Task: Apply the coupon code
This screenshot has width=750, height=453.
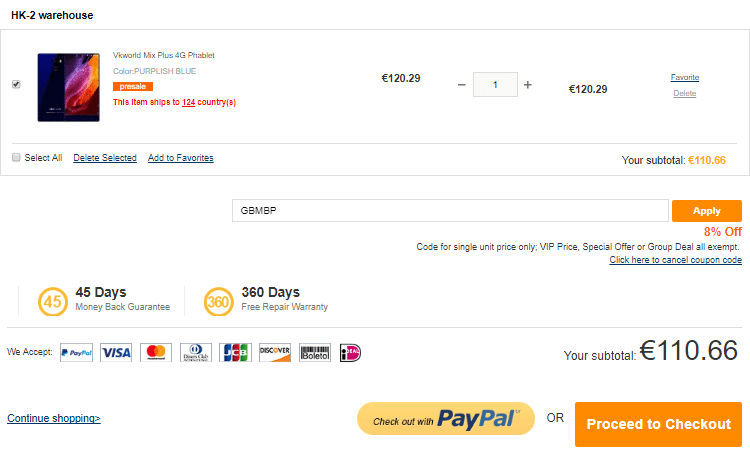Action: pyautogui.click(x=706, y=211)
